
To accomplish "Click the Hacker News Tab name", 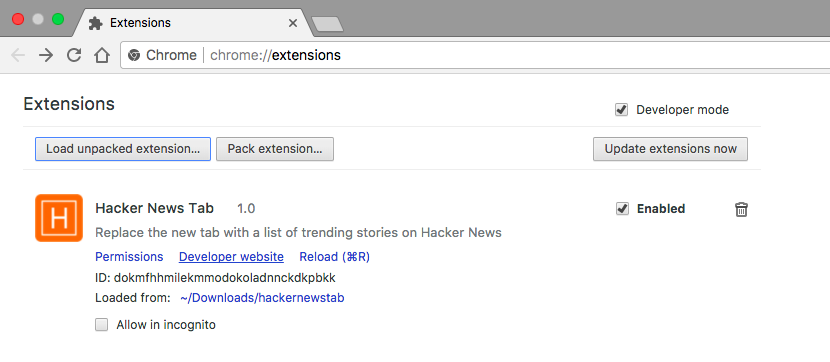I will (x=155, y=209).
